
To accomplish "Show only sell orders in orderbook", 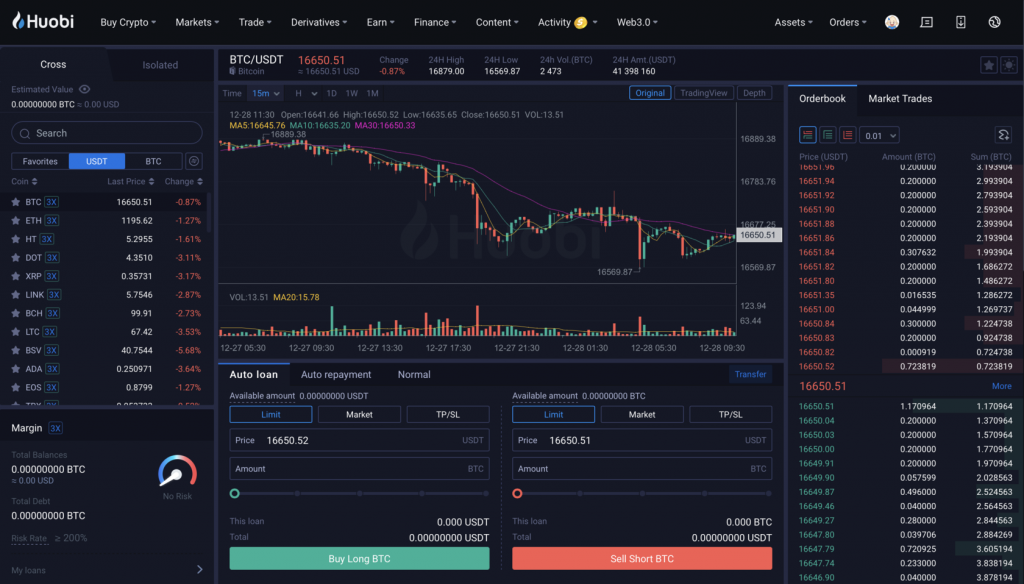I will (x=848, y=135).
